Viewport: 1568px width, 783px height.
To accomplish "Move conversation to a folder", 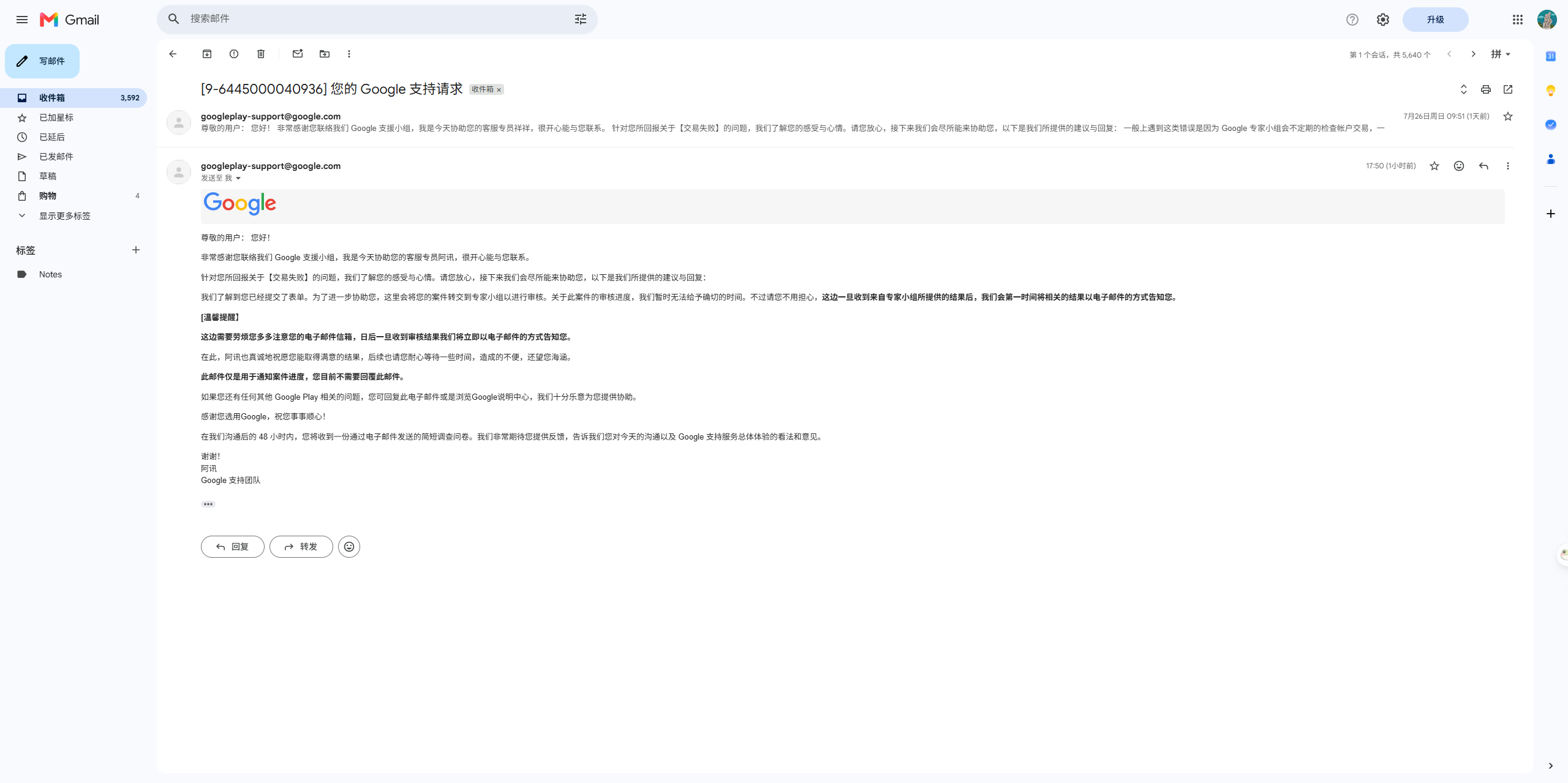I will [x=325, y=54].
